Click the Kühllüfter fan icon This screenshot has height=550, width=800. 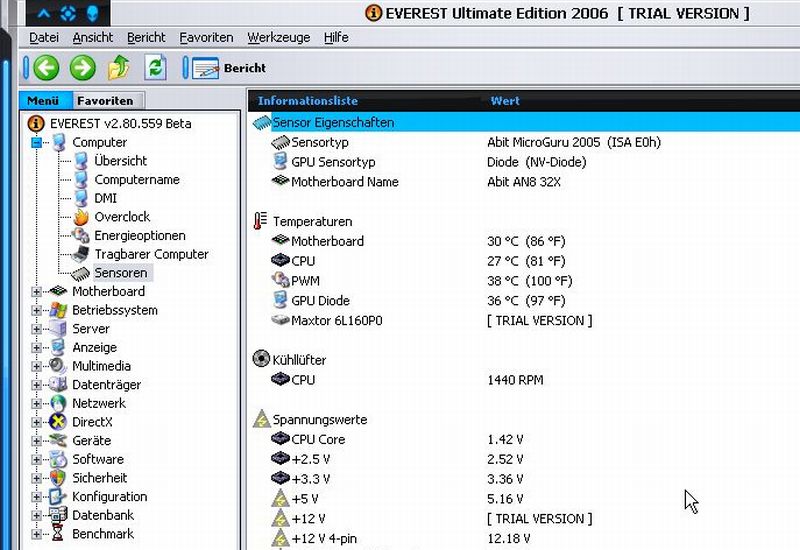coord(261,359)
